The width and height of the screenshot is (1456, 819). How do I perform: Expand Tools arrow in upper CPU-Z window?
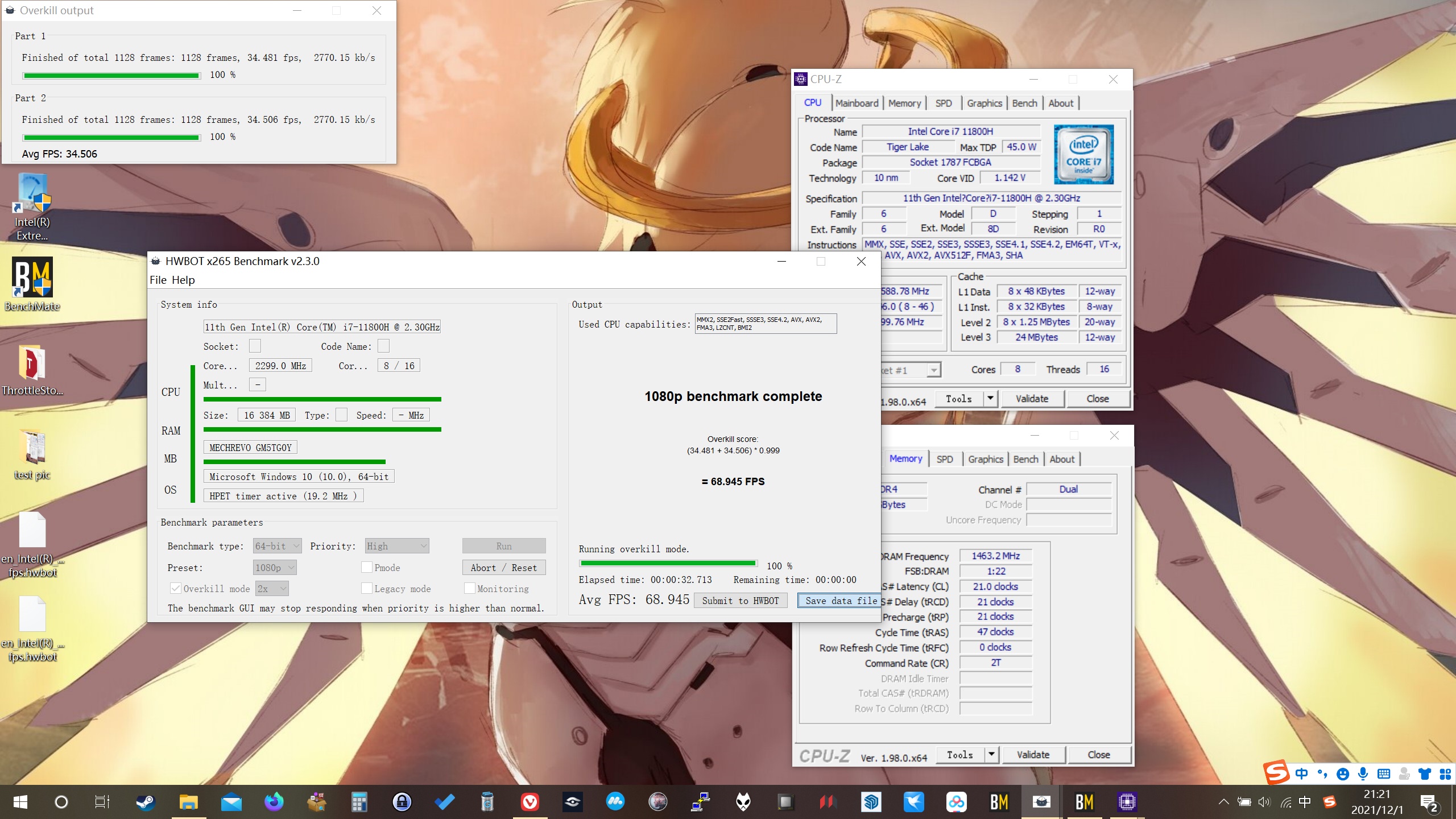991,399
